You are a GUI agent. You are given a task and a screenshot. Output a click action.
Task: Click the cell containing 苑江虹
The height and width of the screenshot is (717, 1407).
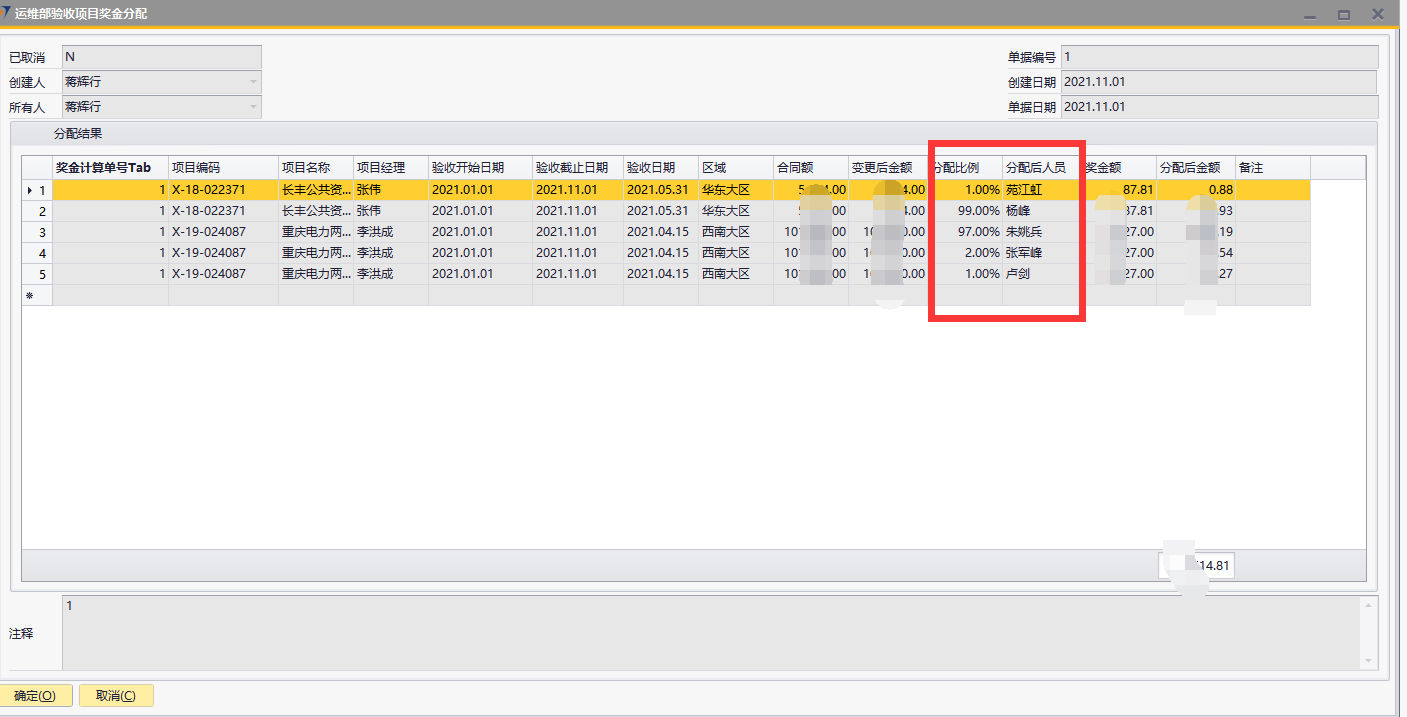point(1040,190)
